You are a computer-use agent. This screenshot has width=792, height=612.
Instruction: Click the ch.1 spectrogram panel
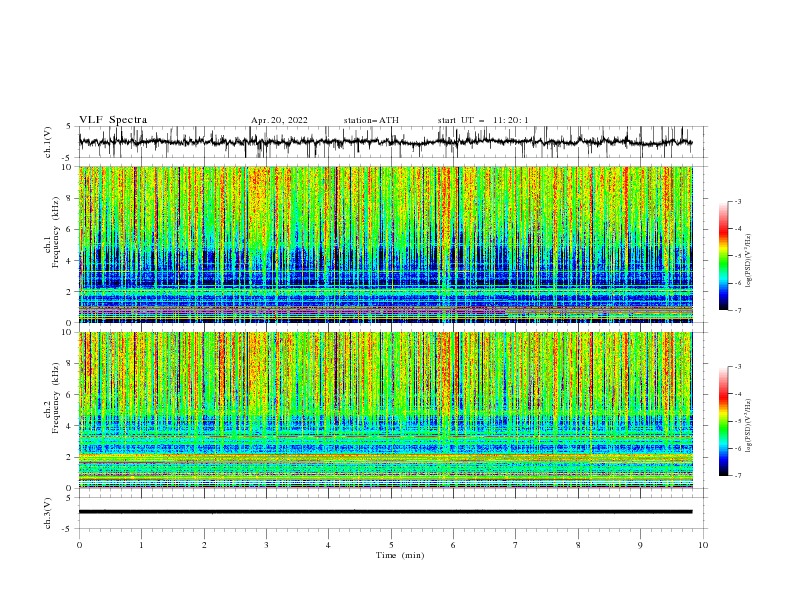385,244
